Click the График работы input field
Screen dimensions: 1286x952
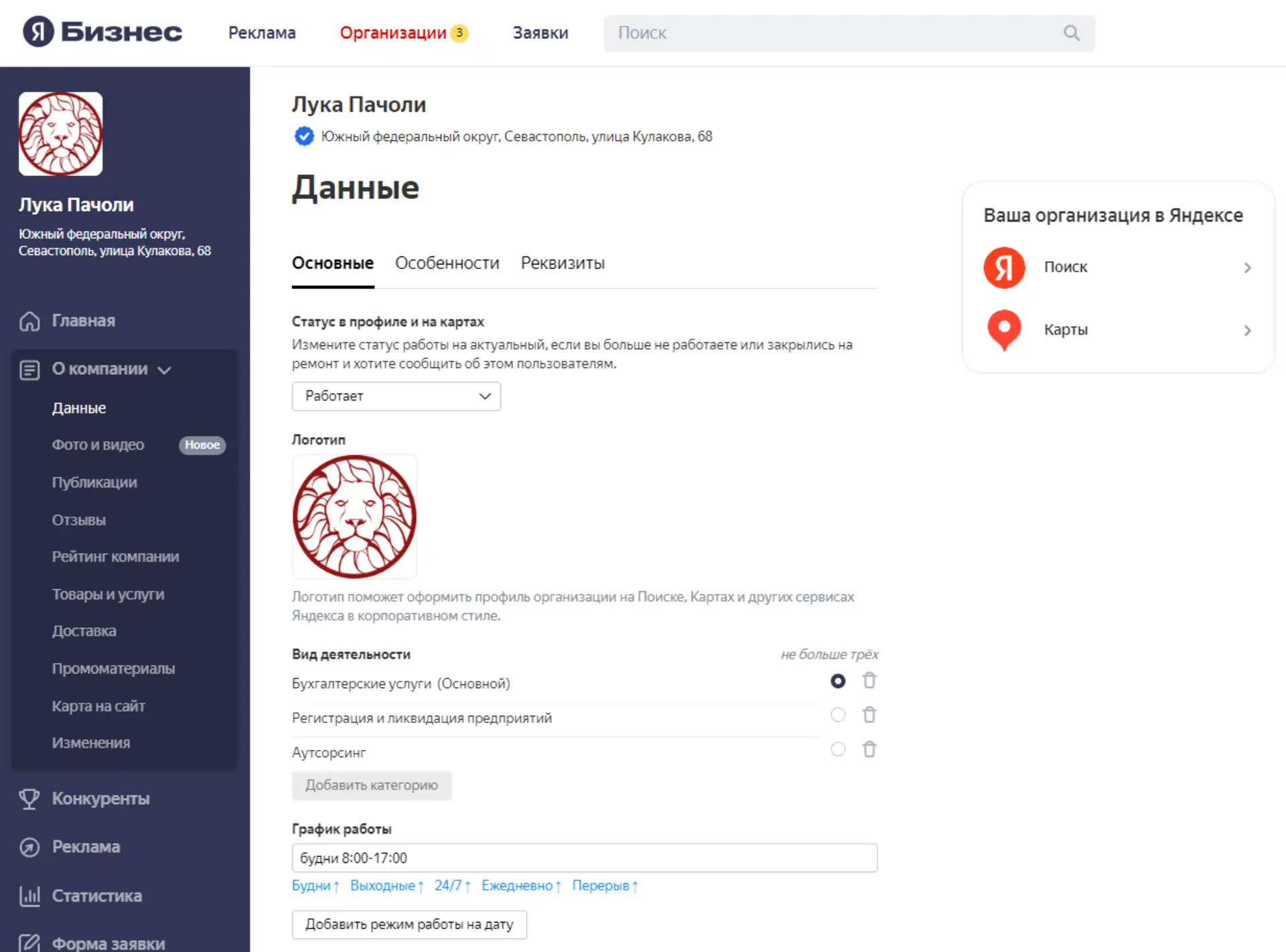585,858
